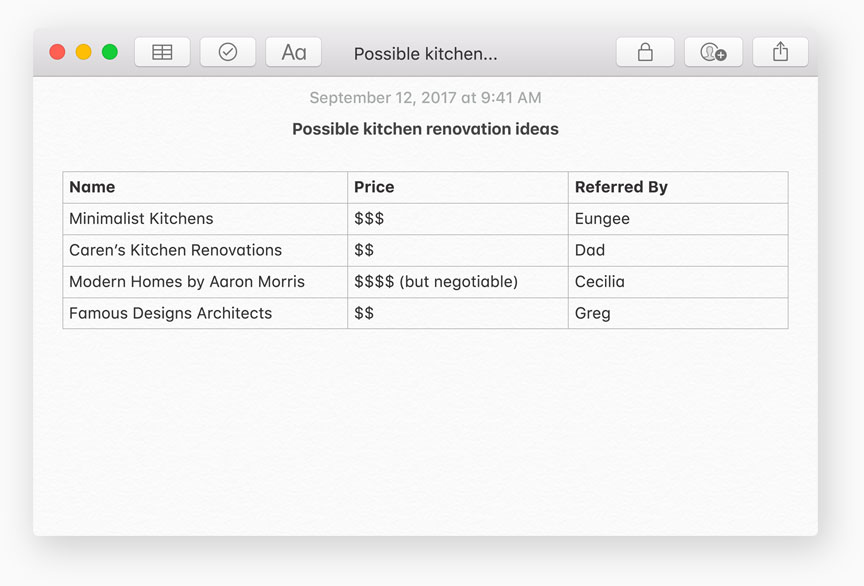Open the share icon
The width and height of the screenshot is (864, 586).
point(781,52)
